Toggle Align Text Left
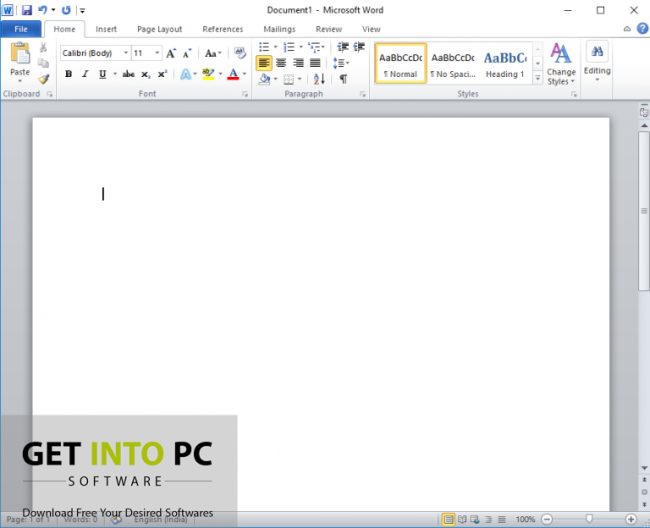Screen dimensions: 650x528 pyautogui.click(x=264, y=63)
